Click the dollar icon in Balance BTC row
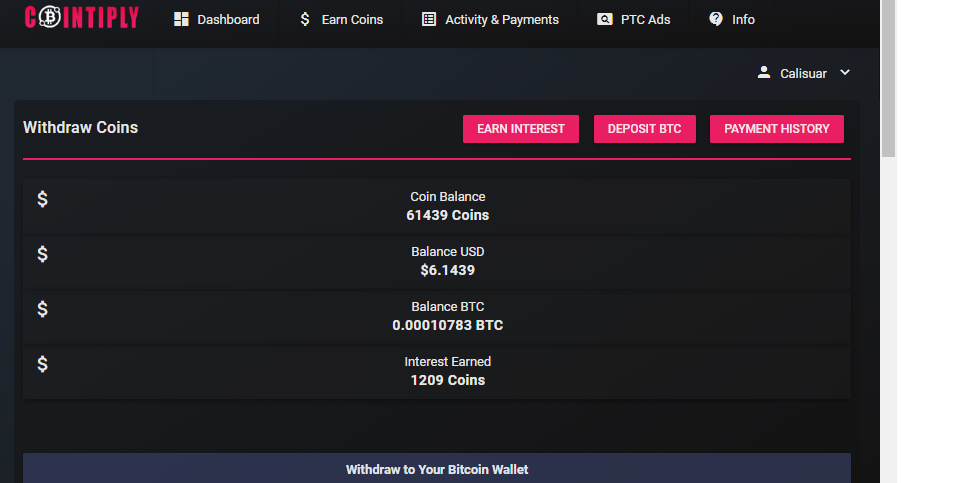964x483 pixels. pyautogui.click(x=42, y=308)
